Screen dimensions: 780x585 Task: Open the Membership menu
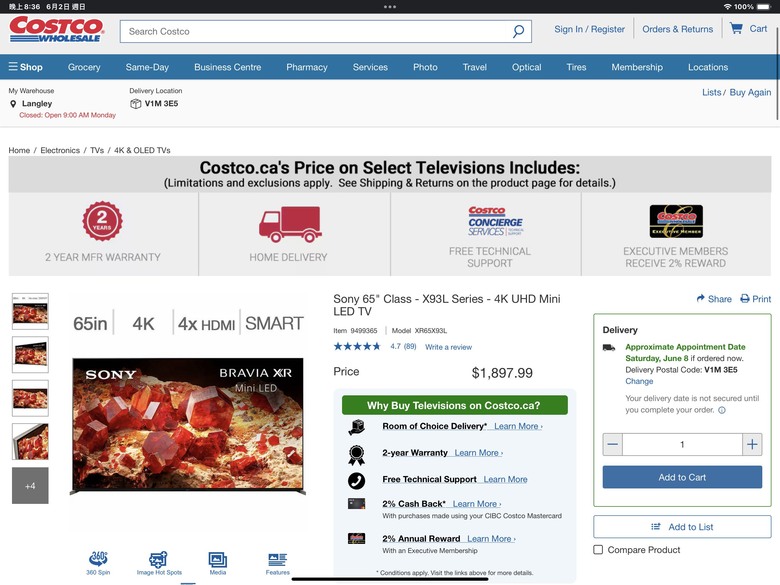pos(637,67)
